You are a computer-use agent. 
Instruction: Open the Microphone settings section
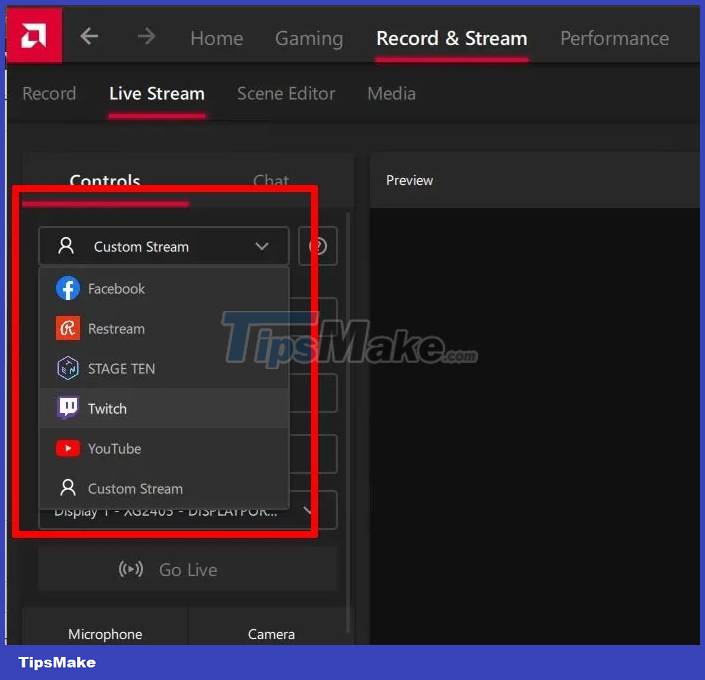click(x=105, y=633)
